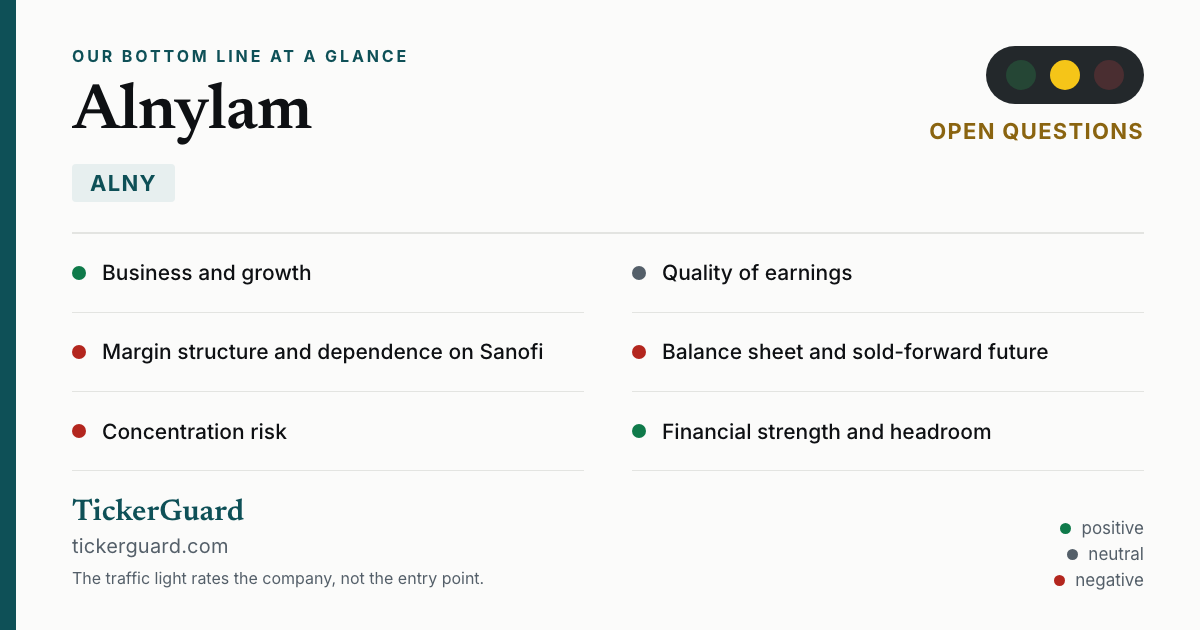
Task: Click green dot beside Business and growth
Action: tap(79, 273)
